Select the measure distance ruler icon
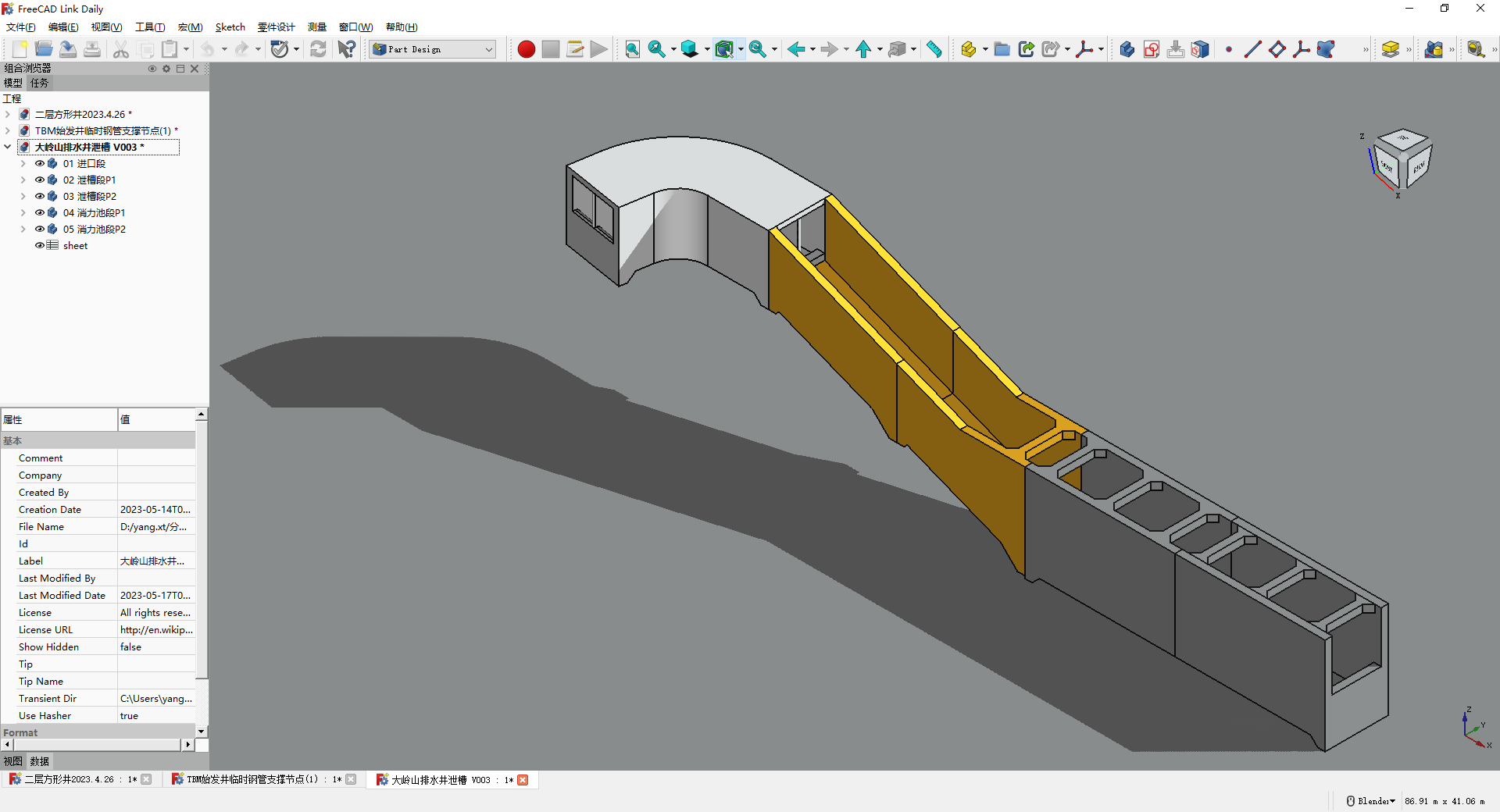 934,49
